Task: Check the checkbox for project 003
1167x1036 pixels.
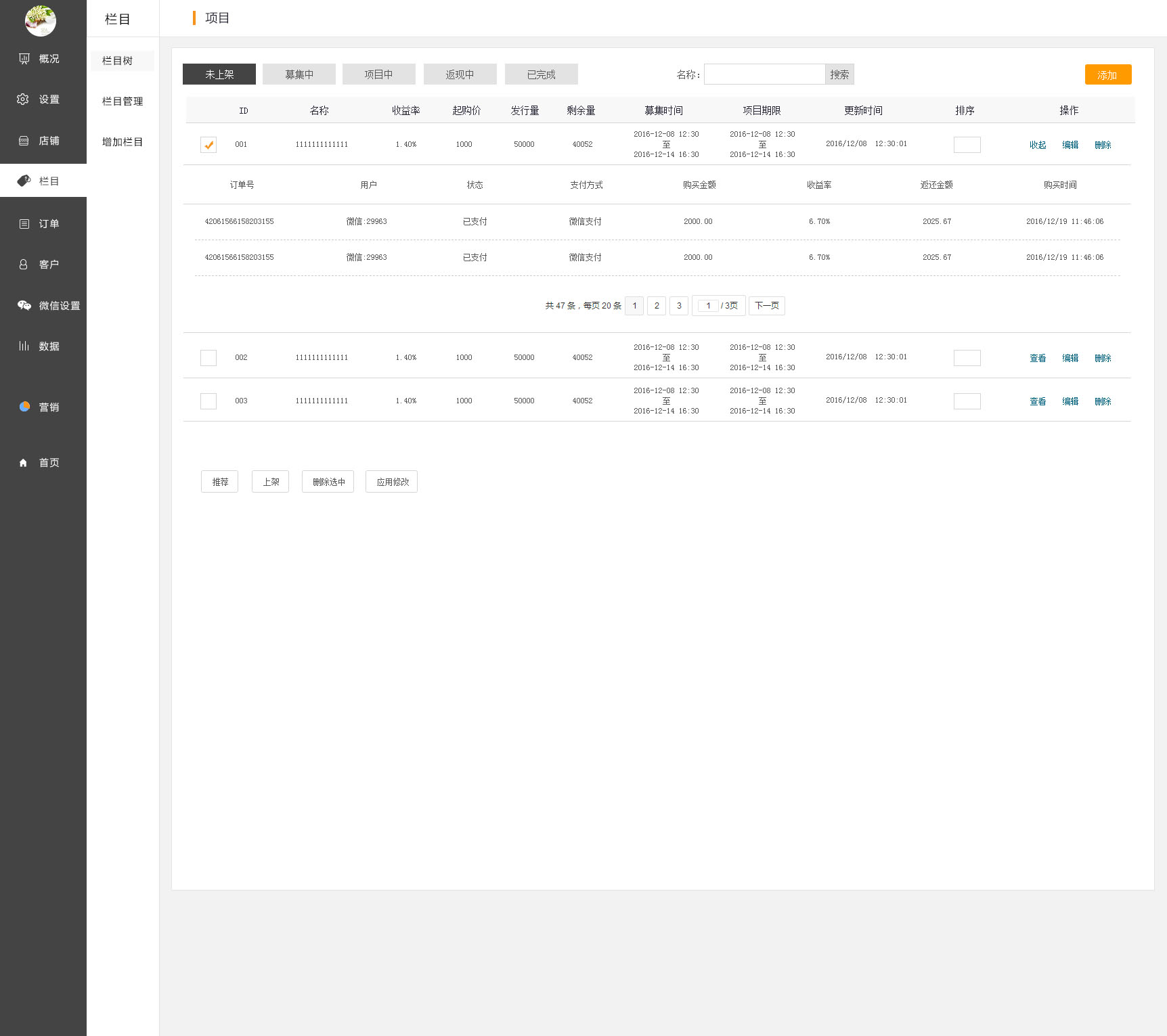Action: (x=208, y=401)
